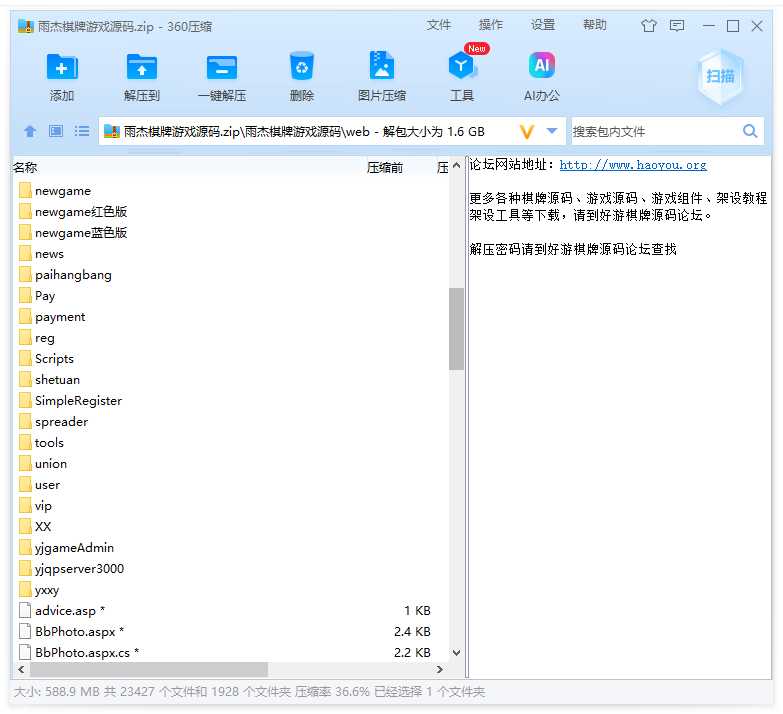This screenshot has height=714, width=783.
Task: Select the vip folder
Action: pyautogui.click(x=35, y=505)
